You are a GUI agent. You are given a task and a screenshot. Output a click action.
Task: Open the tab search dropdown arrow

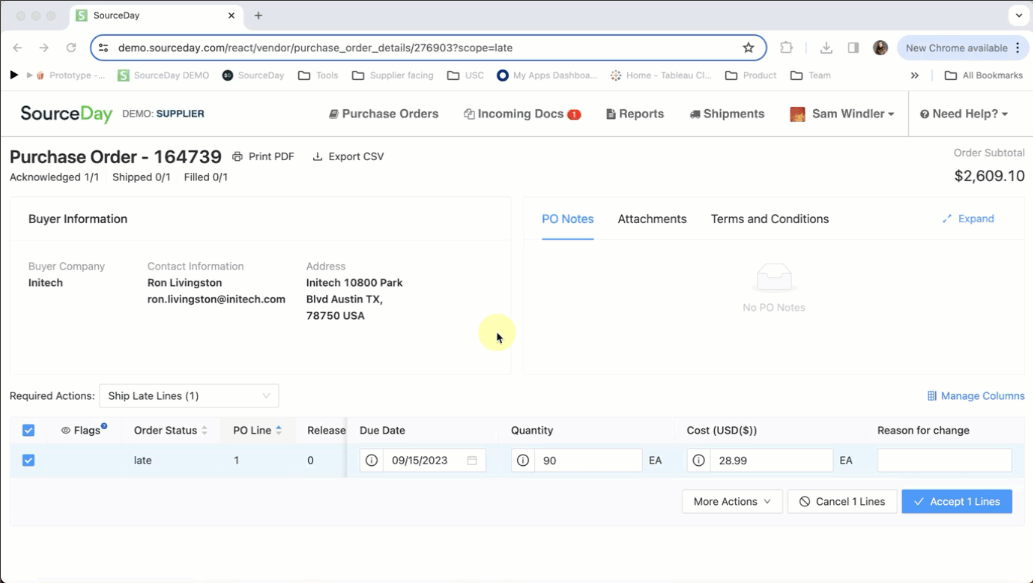[1019, 15]
